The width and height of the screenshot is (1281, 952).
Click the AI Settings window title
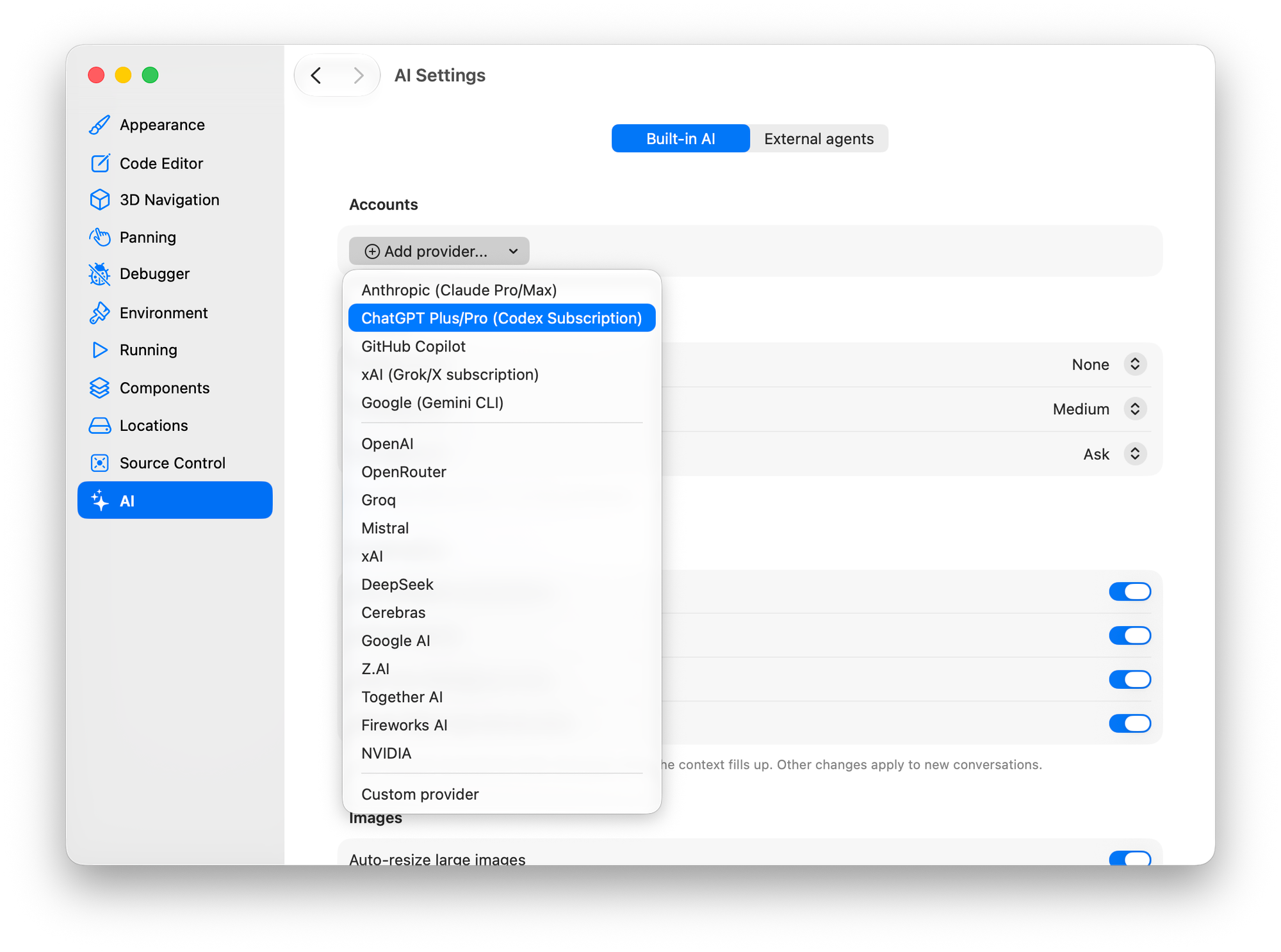click(440, 76)
